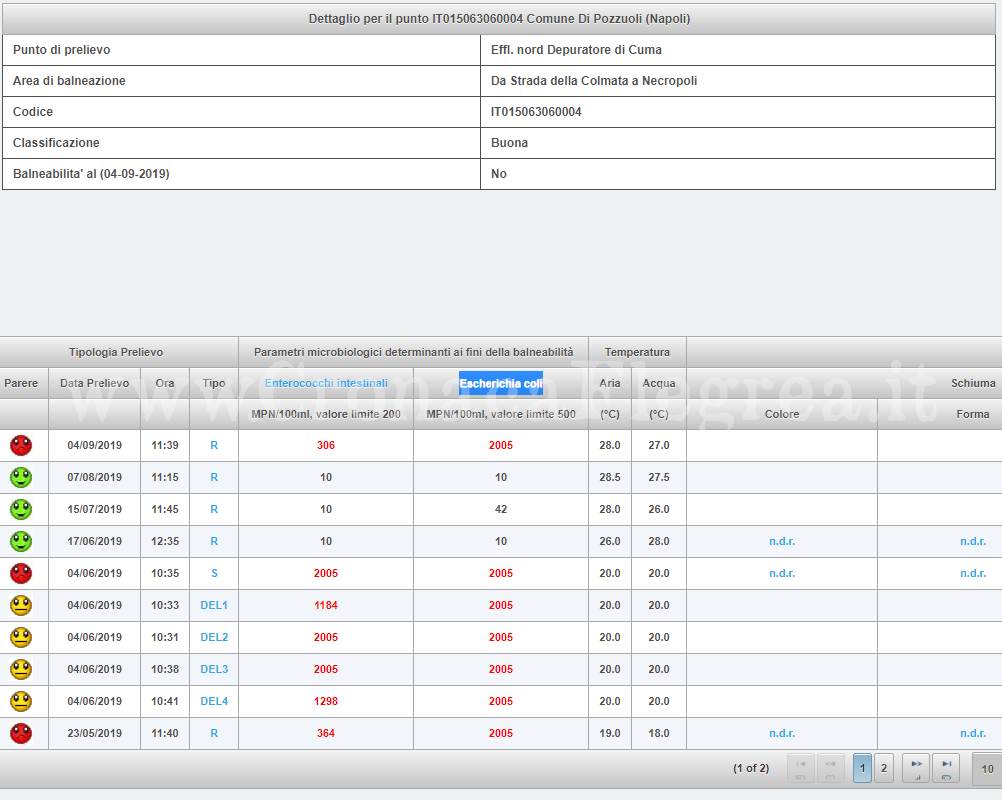Image resolution: width=1002 pixels, height=800 pixels.
Task: Click the Colore column header
Action: pyautogui.click(x=782, y=414)
